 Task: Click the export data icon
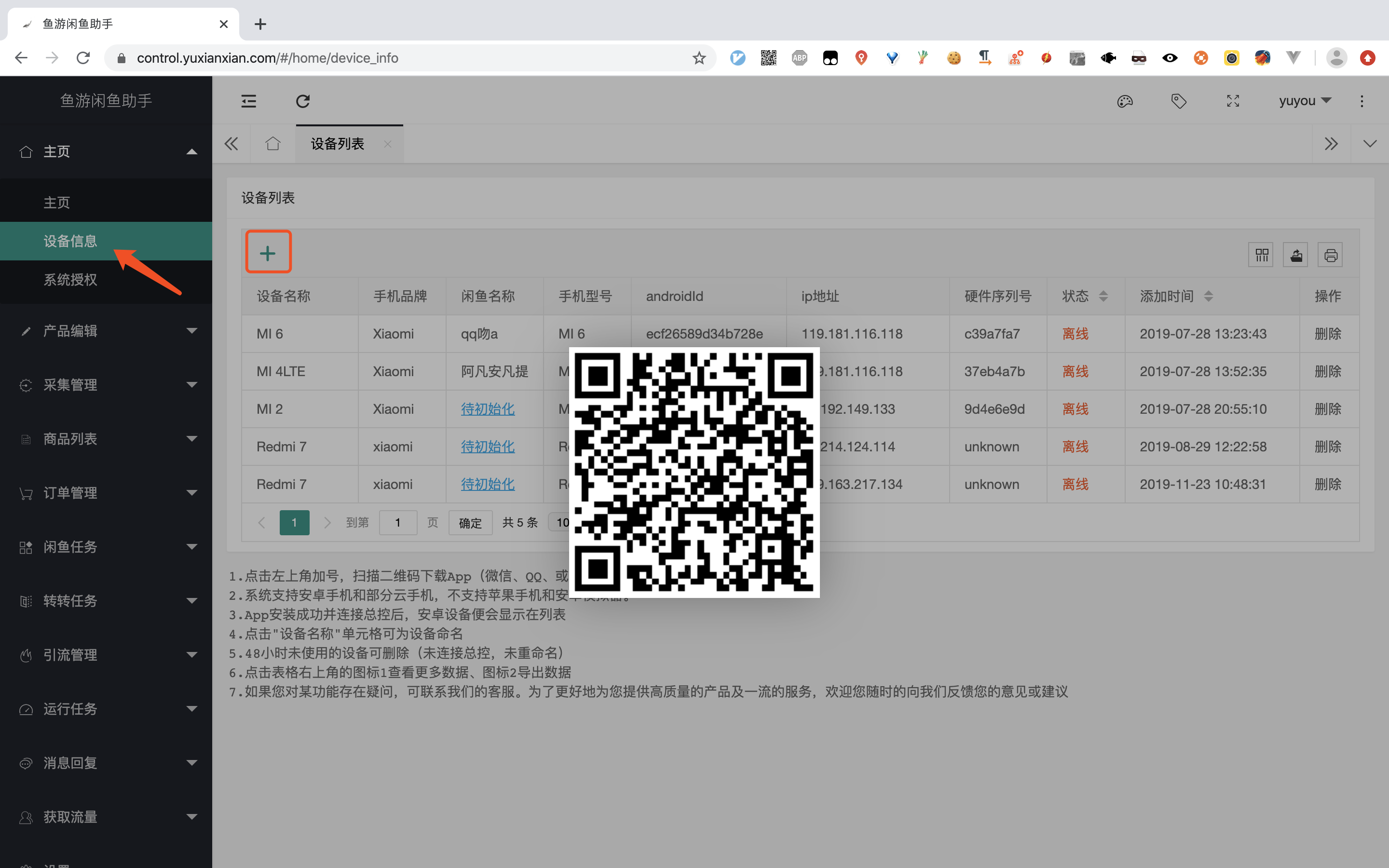[1295, 255]
